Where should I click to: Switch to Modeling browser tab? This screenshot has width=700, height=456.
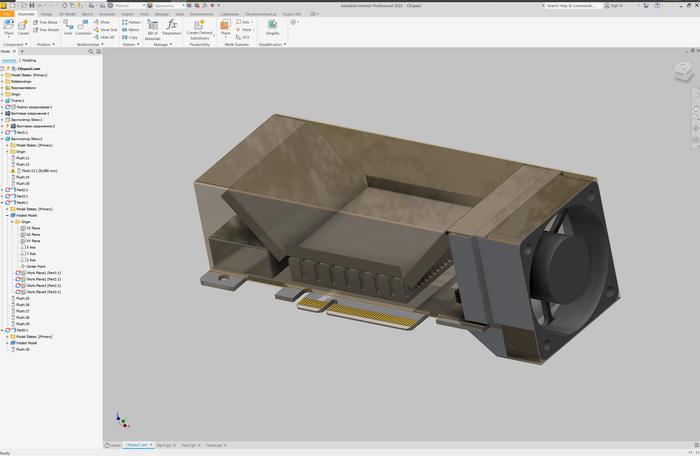coord(29,60)
